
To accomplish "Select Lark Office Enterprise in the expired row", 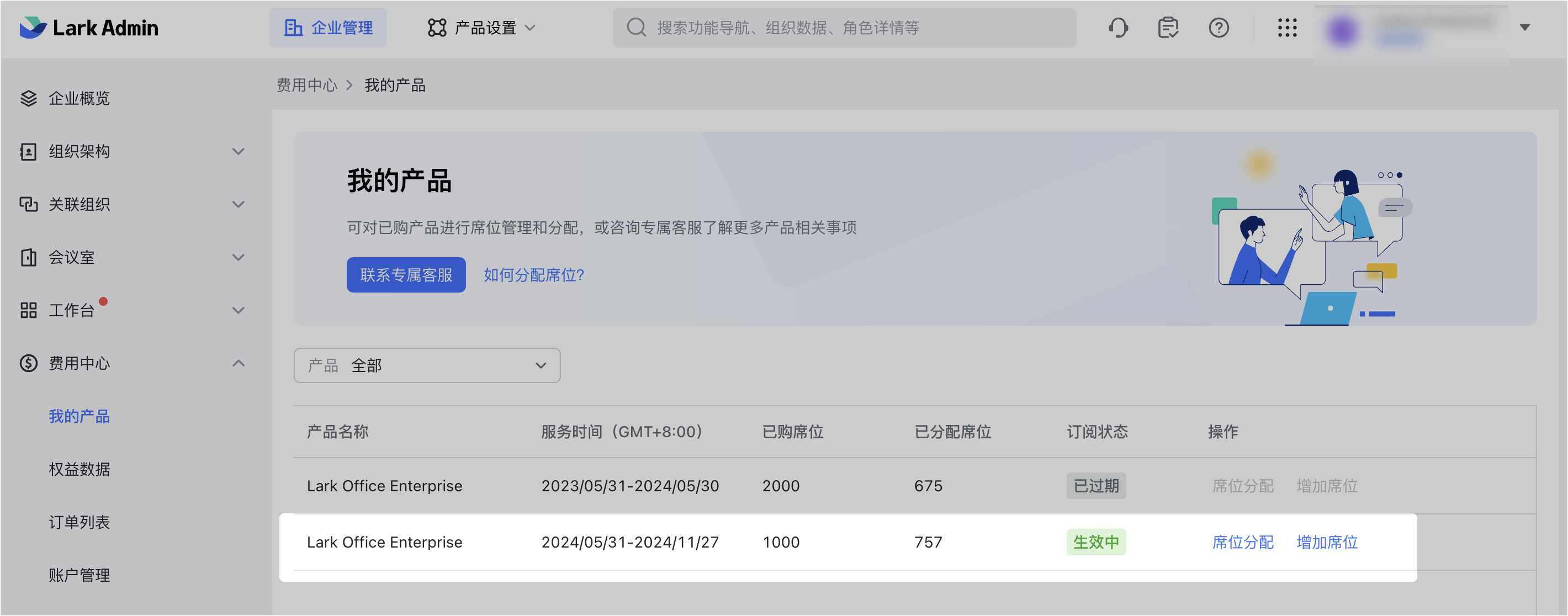I will pyautogui.click(x=385, y=486).
